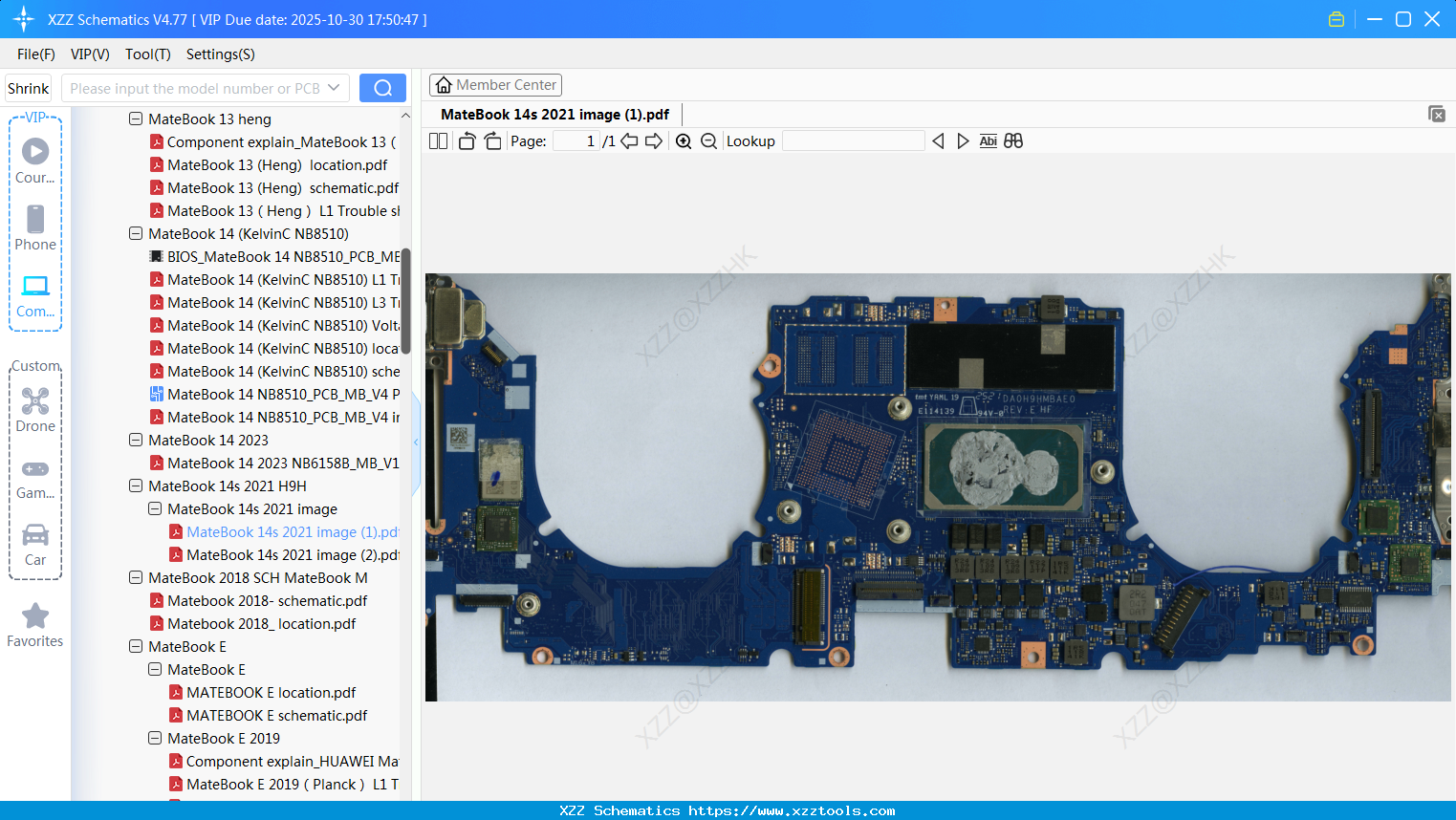
Task: Click the yellow VIP gift icon in title bar
Action: [1336, 19]
